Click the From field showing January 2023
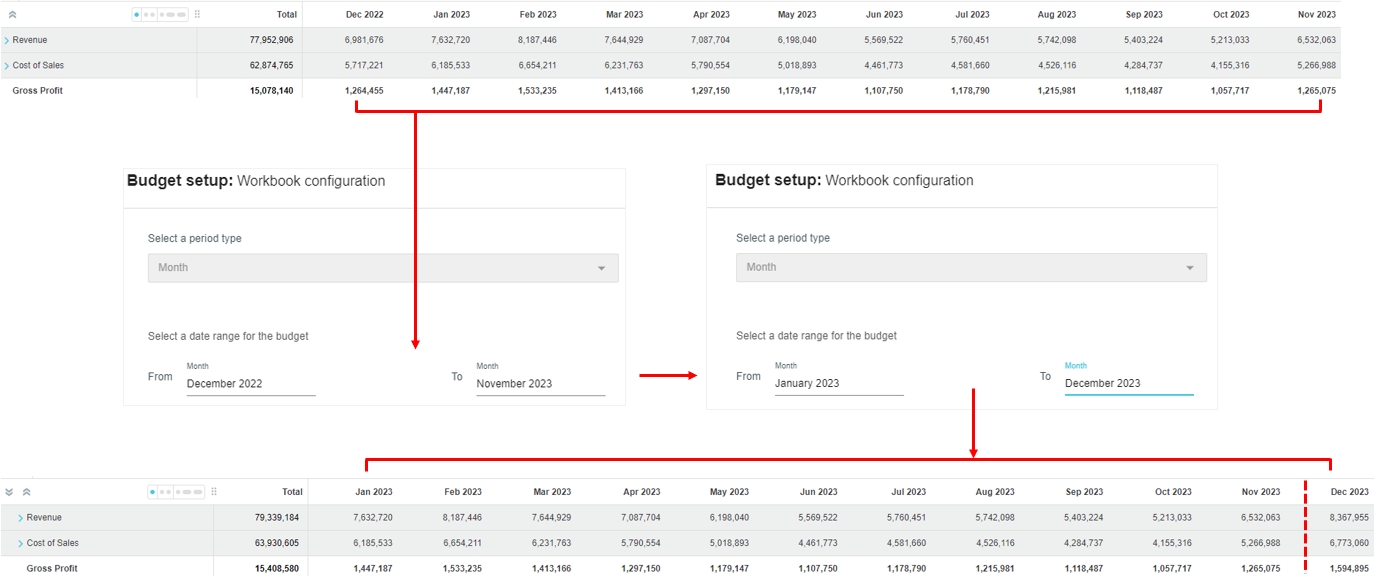 coord(838,383)
